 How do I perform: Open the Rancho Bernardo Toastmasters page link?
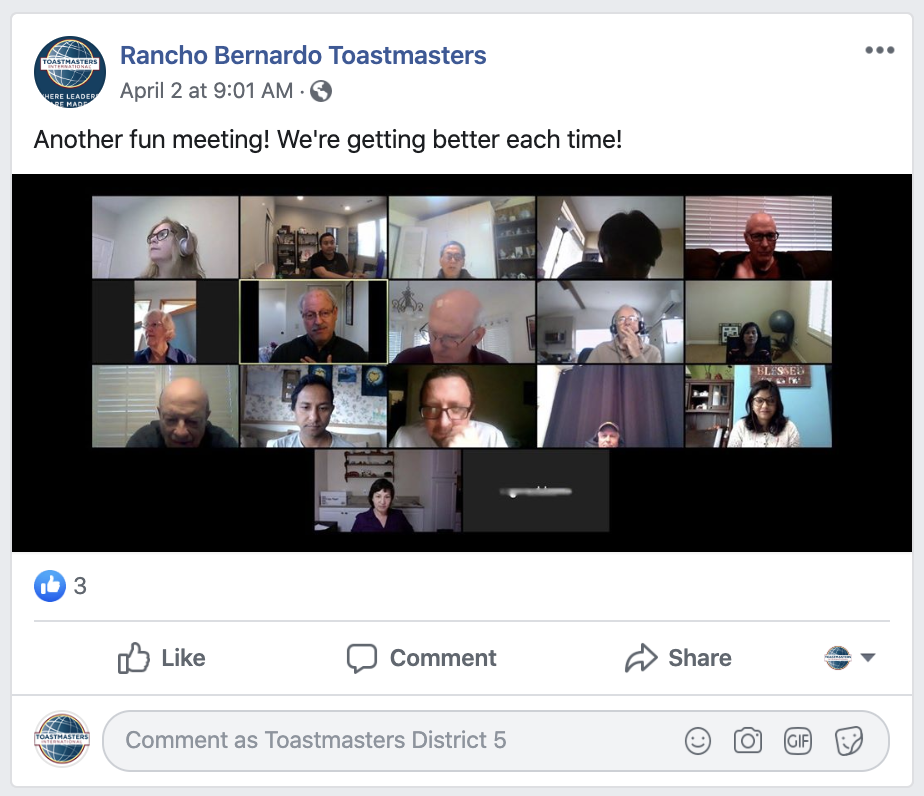pos(303,55)
